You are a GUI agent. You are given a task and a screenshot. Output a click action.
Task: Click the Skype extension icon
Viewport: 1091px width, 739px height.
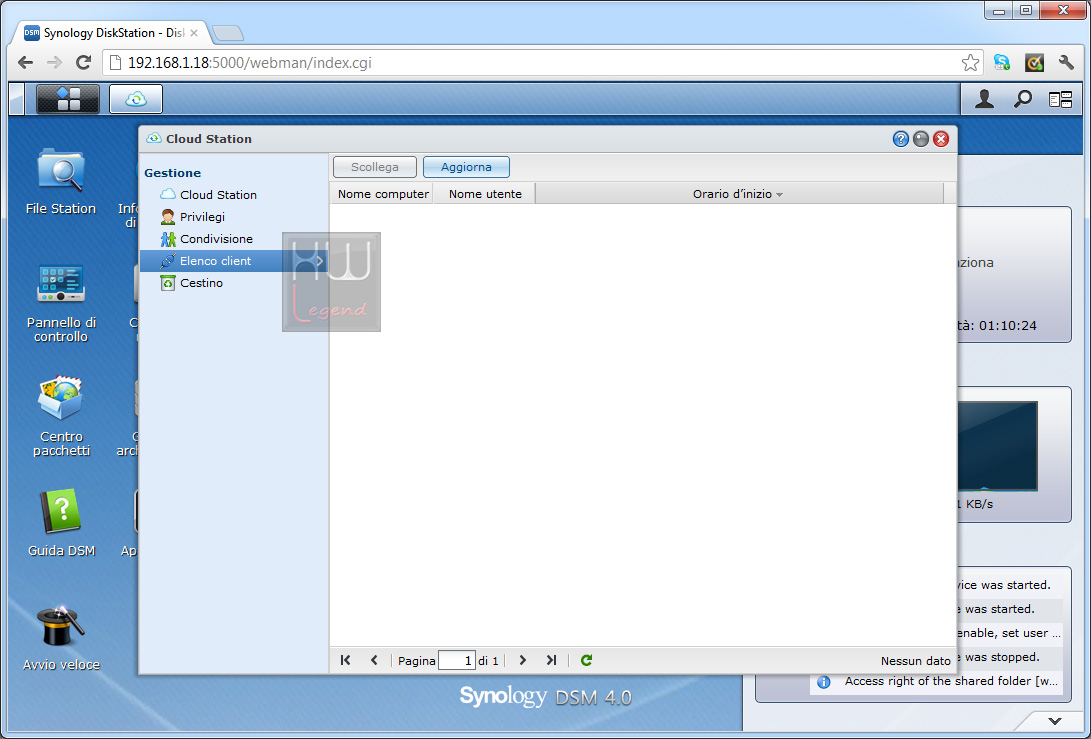[1002, 63]
